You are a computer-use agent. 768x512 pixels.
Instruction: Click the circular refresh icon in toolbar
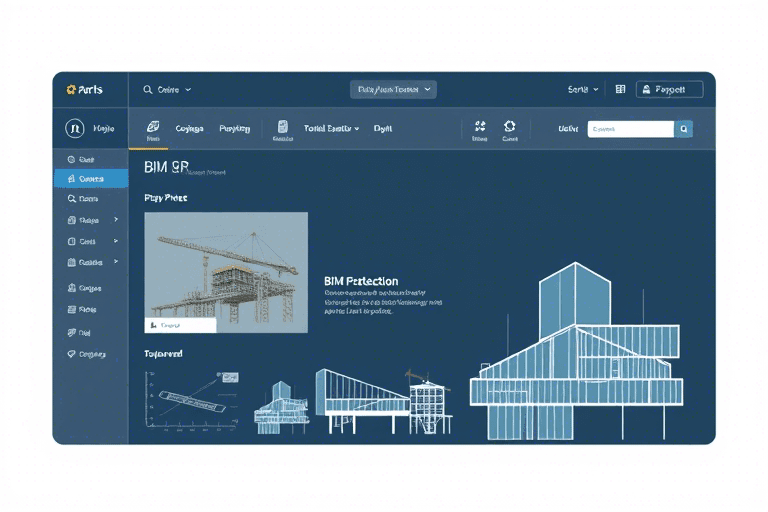pos(509,127)
